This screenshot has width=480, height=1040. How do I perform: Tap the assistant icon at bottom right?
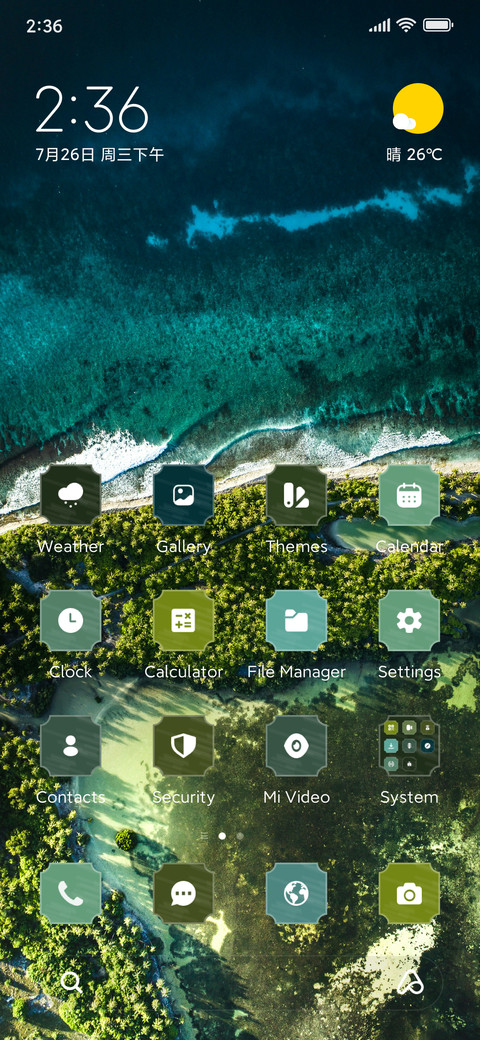[x=410, y=982]
